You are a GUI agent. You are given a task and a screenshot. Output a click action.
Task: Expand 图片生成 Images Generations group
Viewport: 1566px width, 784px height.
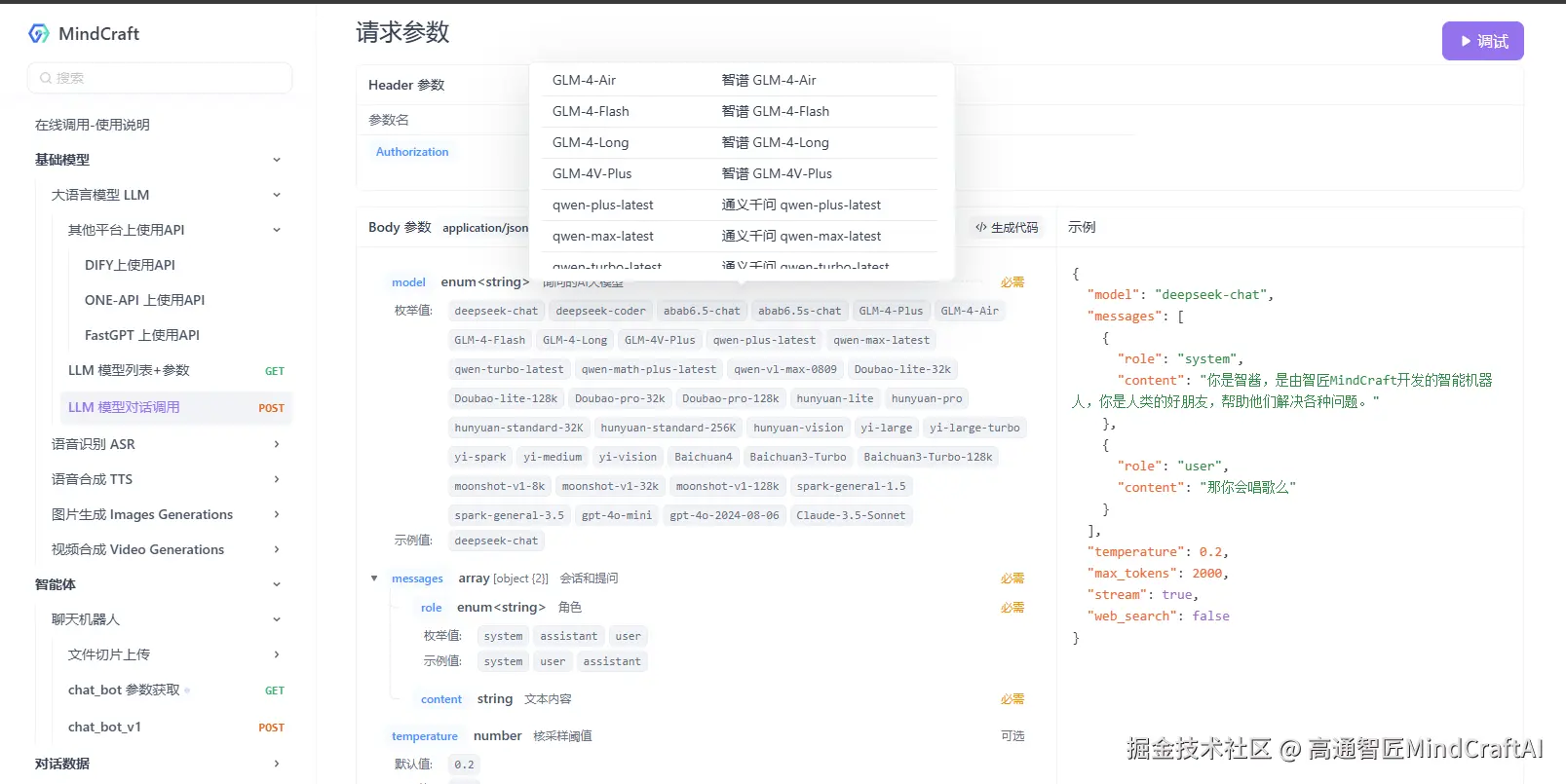click(277, 514)
